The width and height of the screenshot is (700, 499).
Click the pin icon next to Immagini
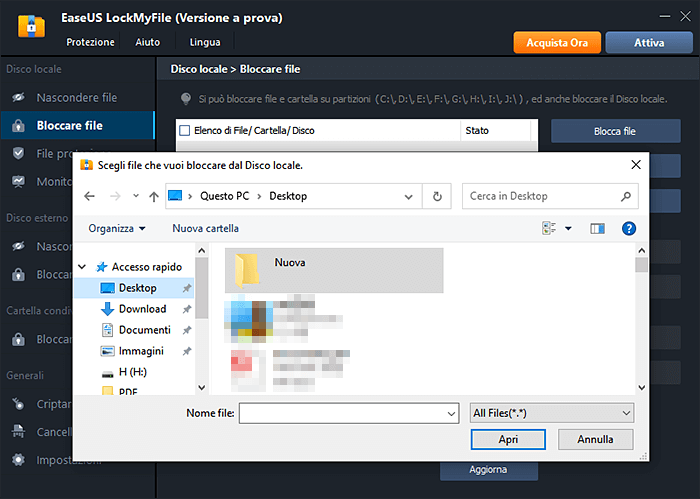(x=187, y=351)
